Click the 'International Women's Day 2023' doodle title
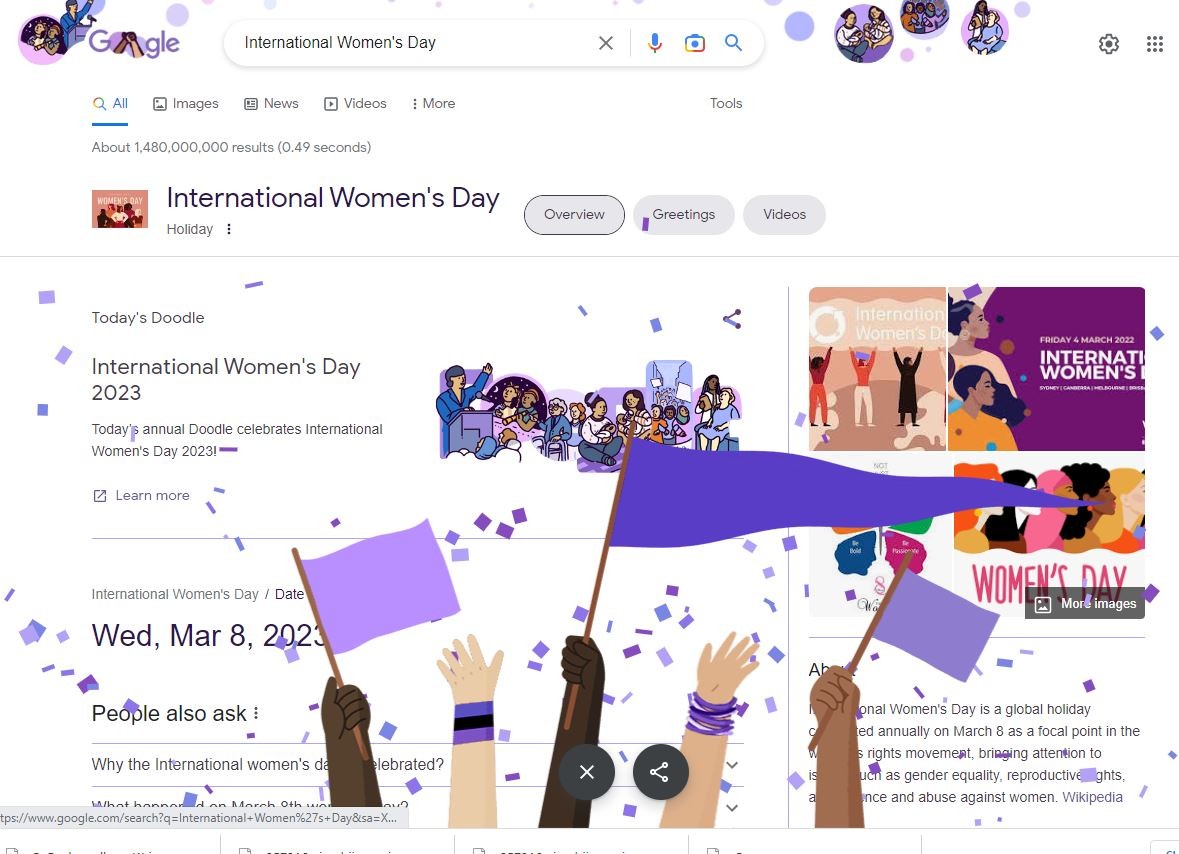This screenshot has width=1179, height=854. pos(226,380)
